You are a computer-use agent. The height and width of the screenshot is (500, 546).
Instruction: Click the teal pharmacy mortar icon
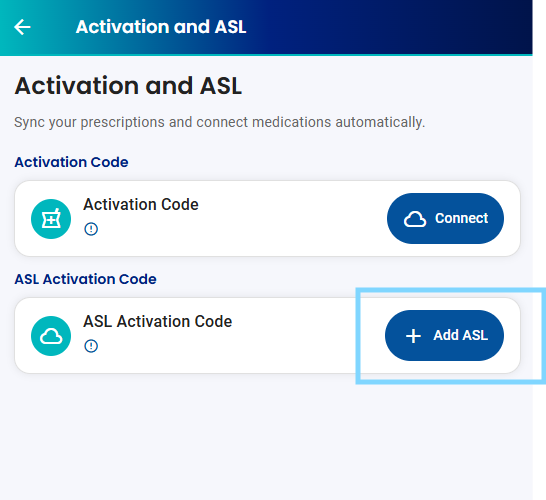51,219
